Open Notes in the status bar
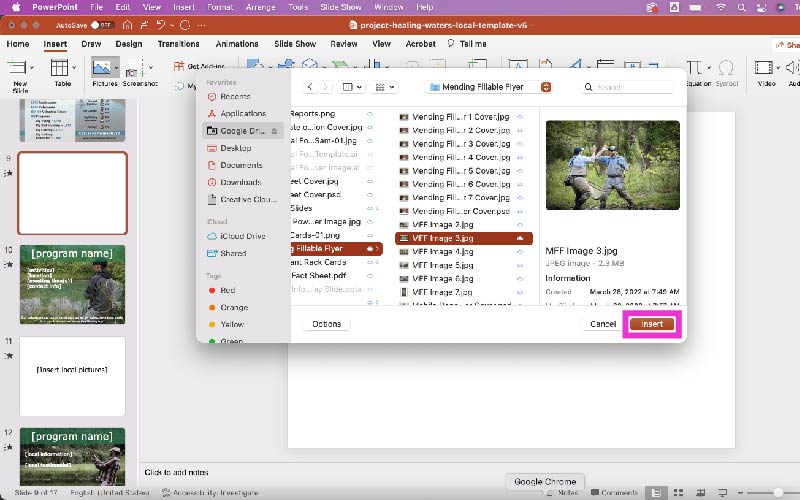800x500 pixels. point(562,492)
